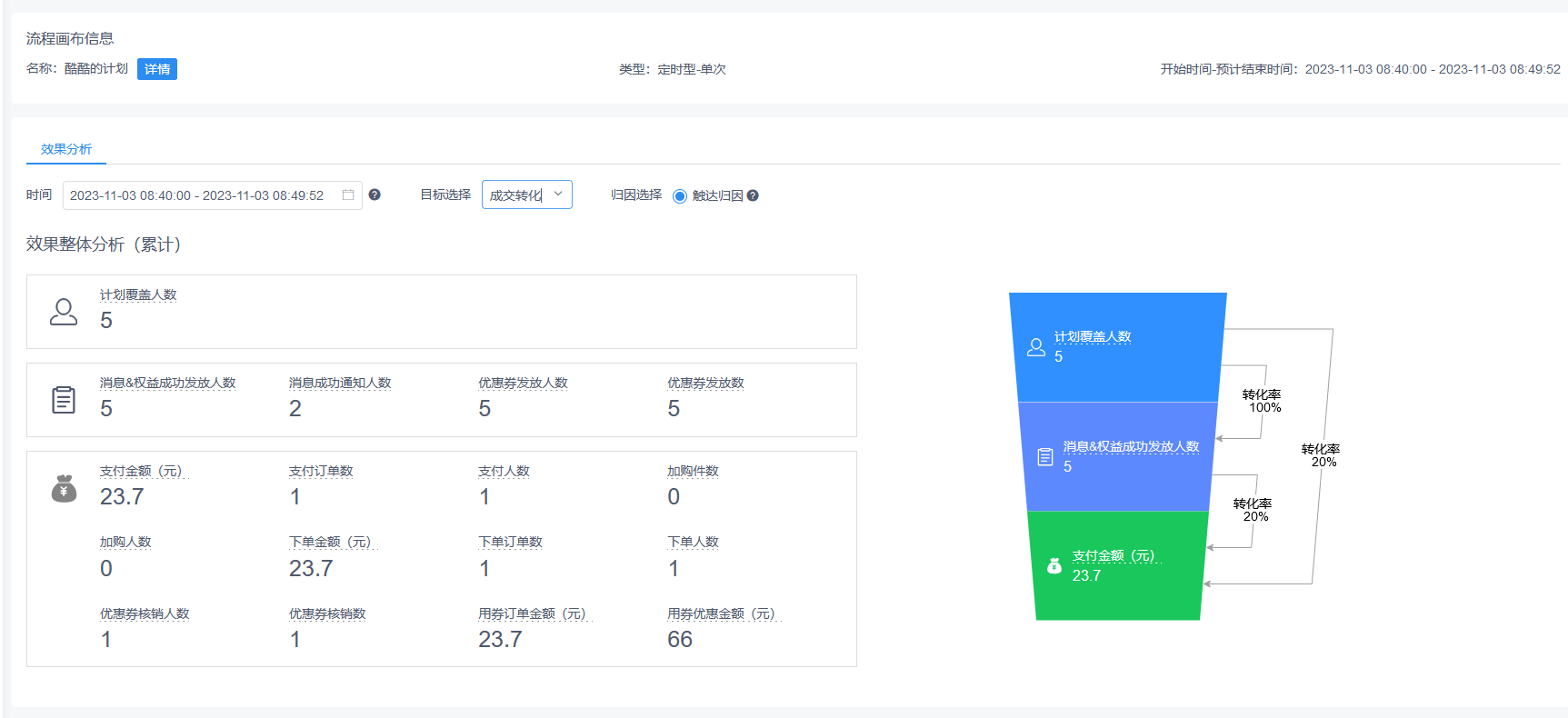This screenshot has height=718, width=1568.
Task: Click help icon next to 触达归因
Action: pos(753,196)
